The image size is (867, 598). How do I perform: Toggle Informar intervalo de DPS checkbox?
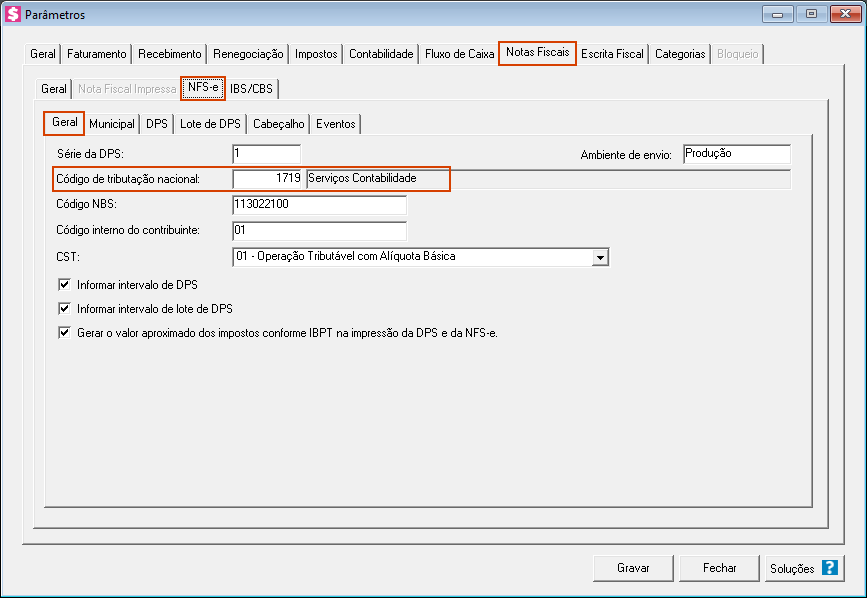tap(65, 285)
